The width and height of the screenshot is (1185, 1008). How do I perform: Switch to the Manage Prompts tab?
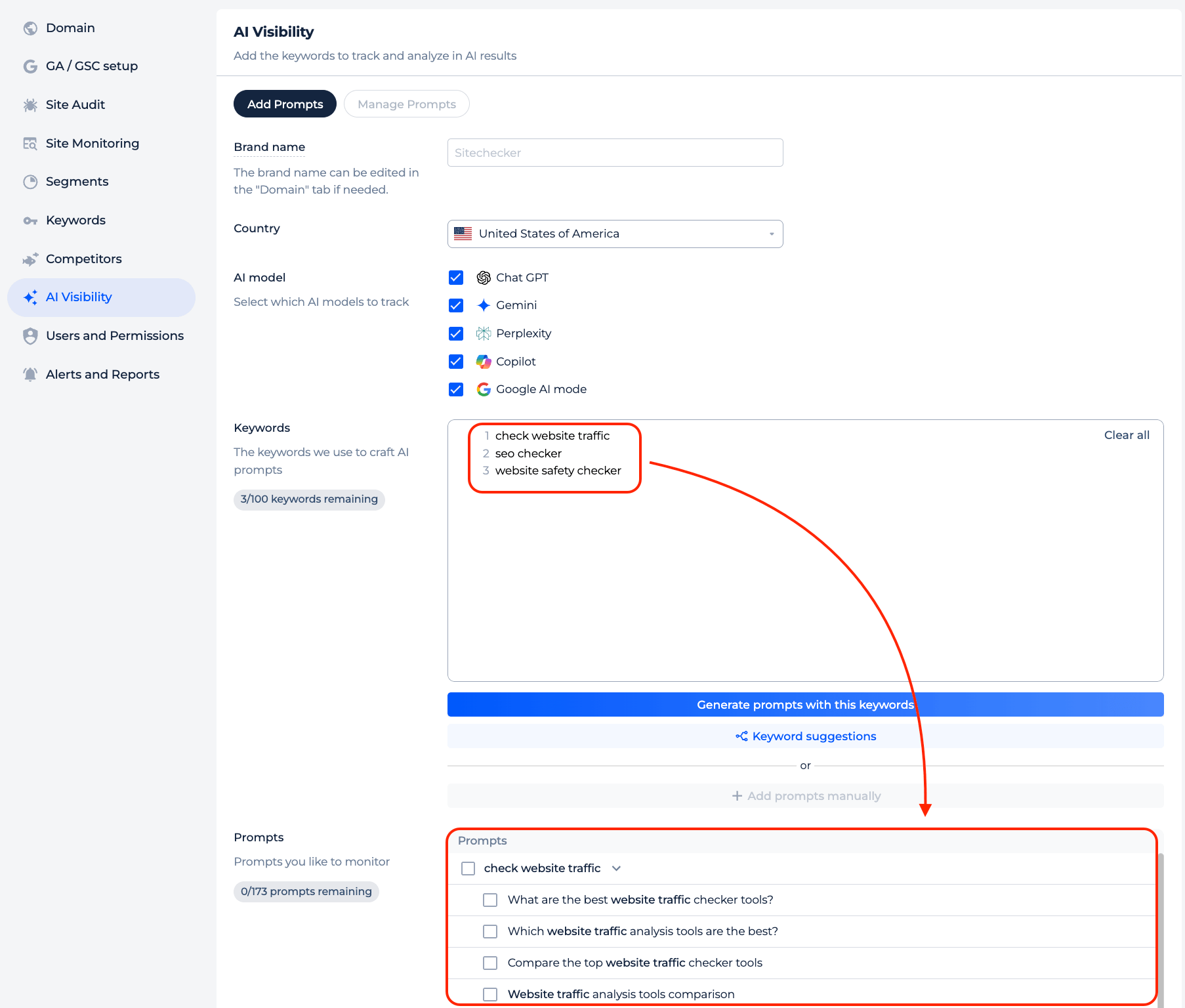click(406, 104)
